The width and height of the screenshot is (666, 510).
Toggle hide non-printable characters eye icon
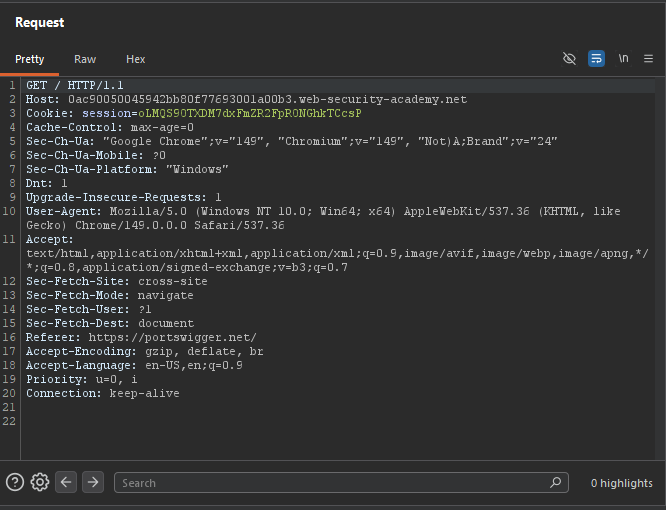click(x=569, y=59)
